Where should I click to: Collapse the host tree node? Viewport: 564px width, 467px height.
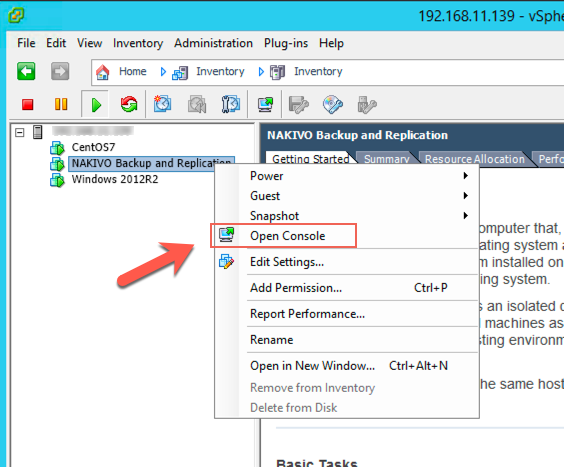coord(20,132)
